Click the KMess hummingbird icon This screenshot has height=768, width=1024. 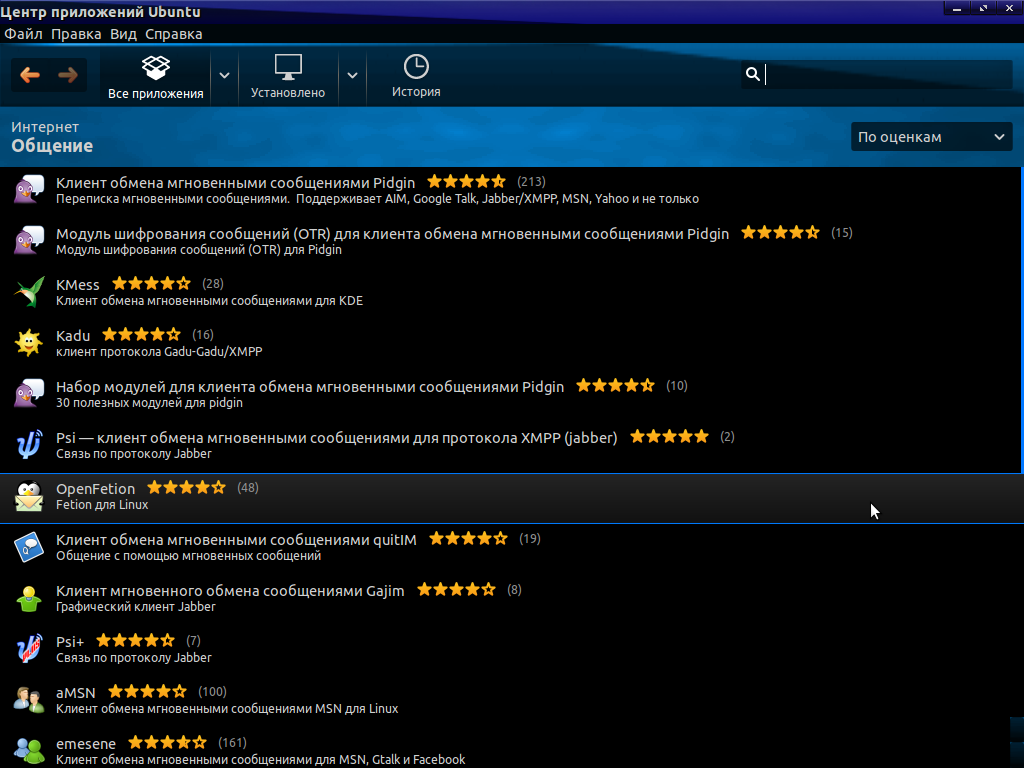tap(29, 292)
